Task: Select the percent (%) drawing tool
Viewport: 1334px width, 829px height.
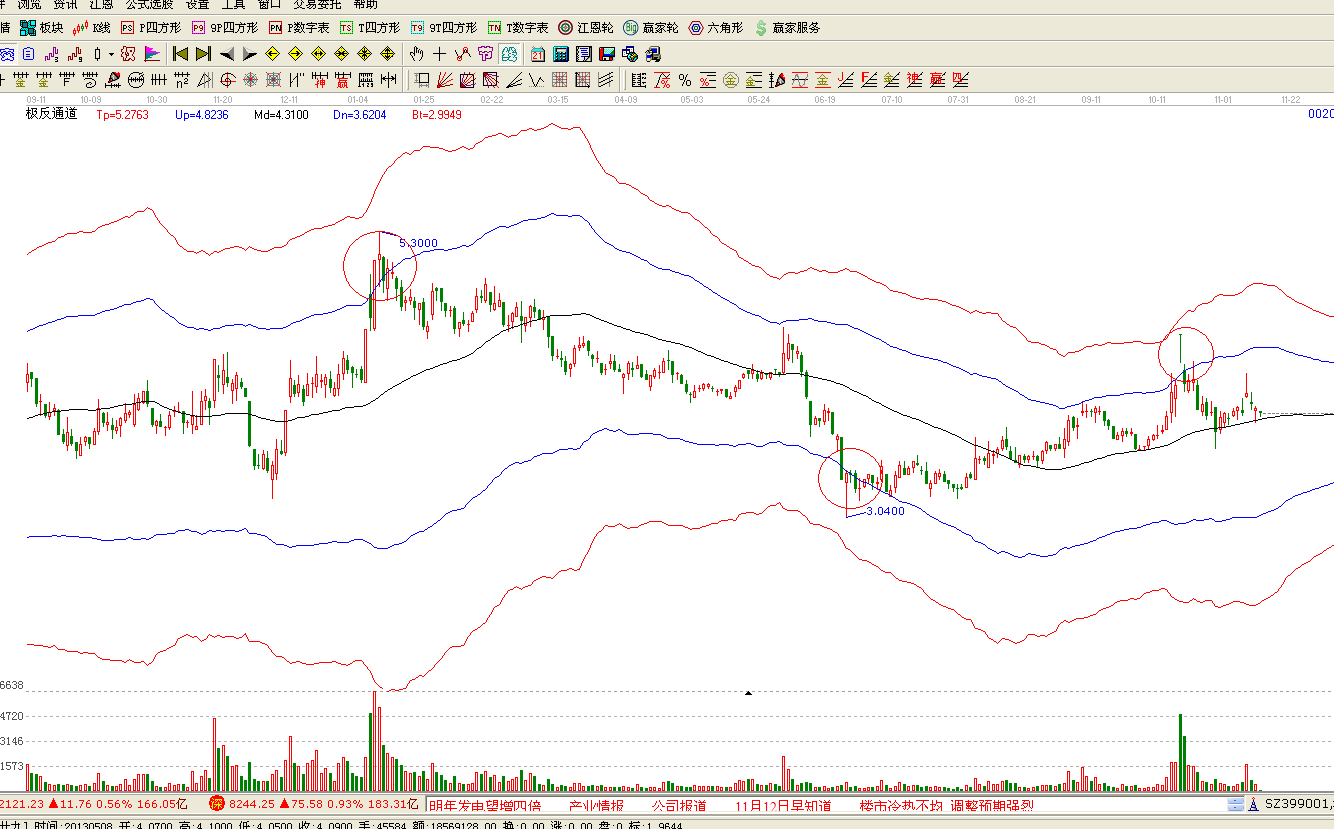Action: pos(685,80)
